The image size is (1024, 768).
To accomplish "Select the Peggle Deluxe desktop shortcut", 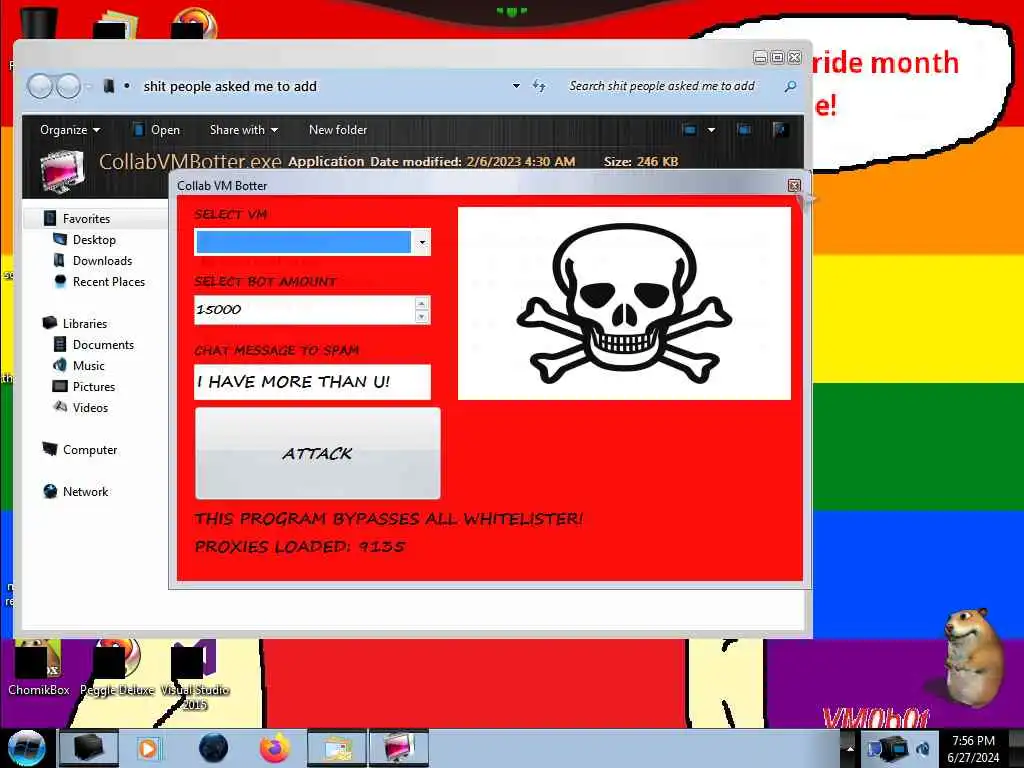I will [x=117, y=669].
